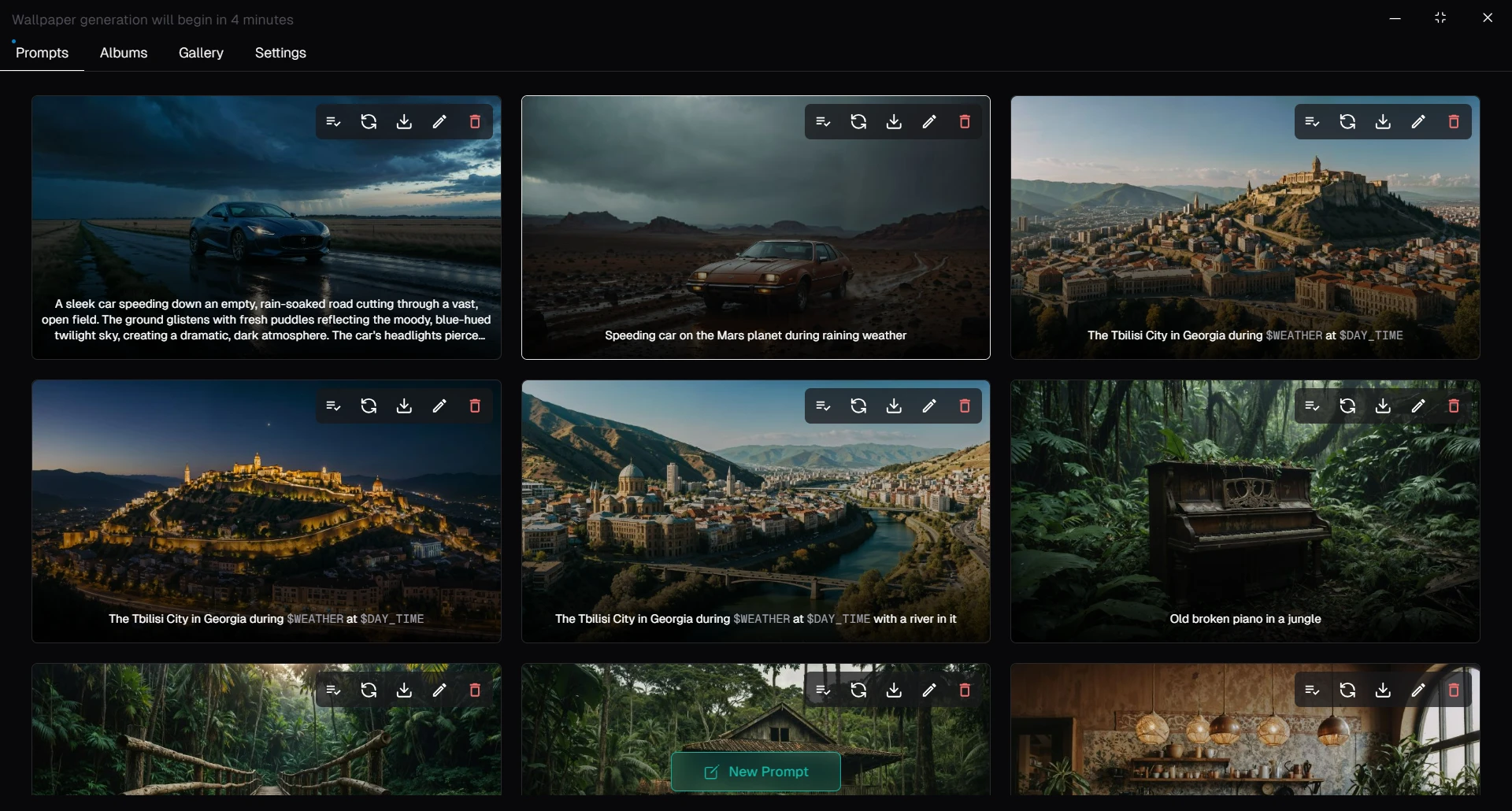
Task: Download the Mars planet car wallpaper
Action: (894, 122)
